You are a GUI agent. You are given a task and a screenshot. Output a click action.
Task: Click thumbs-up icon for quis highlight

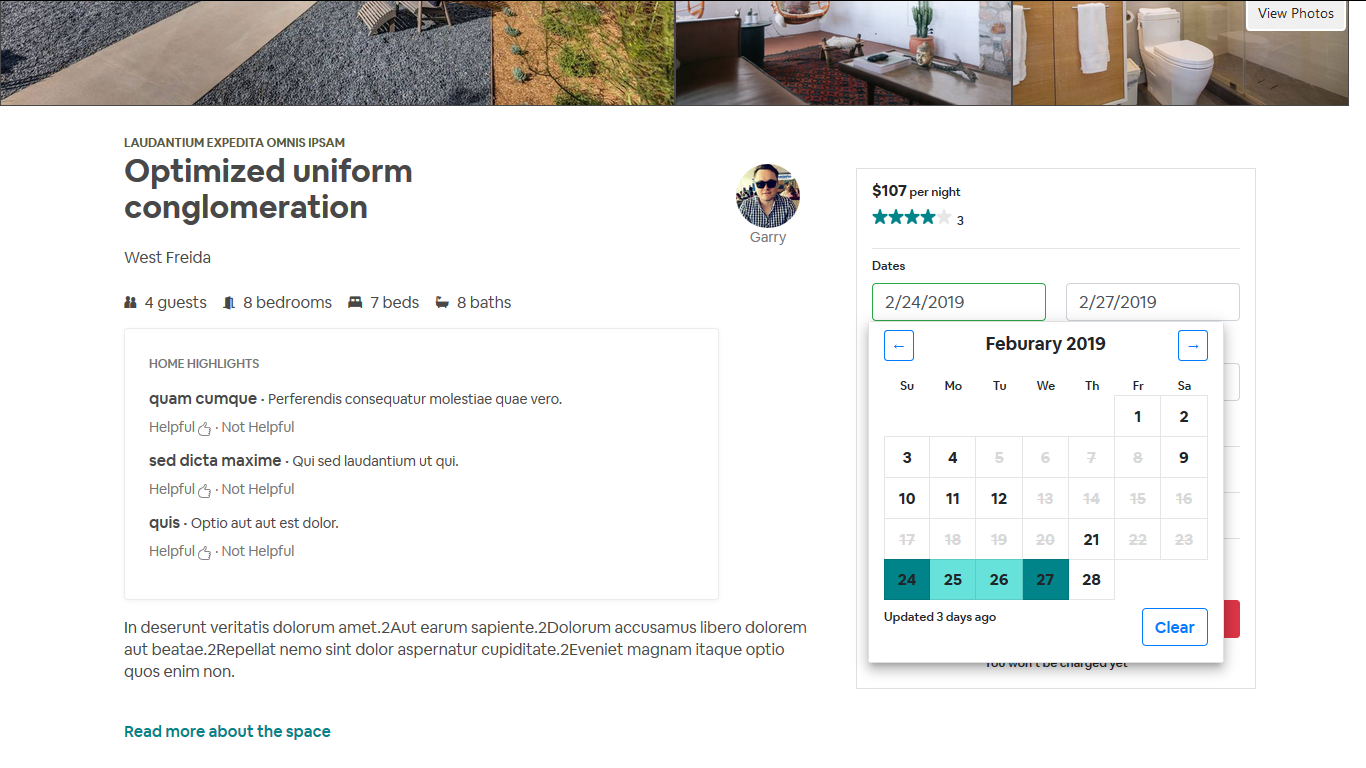tap(205, 552)
